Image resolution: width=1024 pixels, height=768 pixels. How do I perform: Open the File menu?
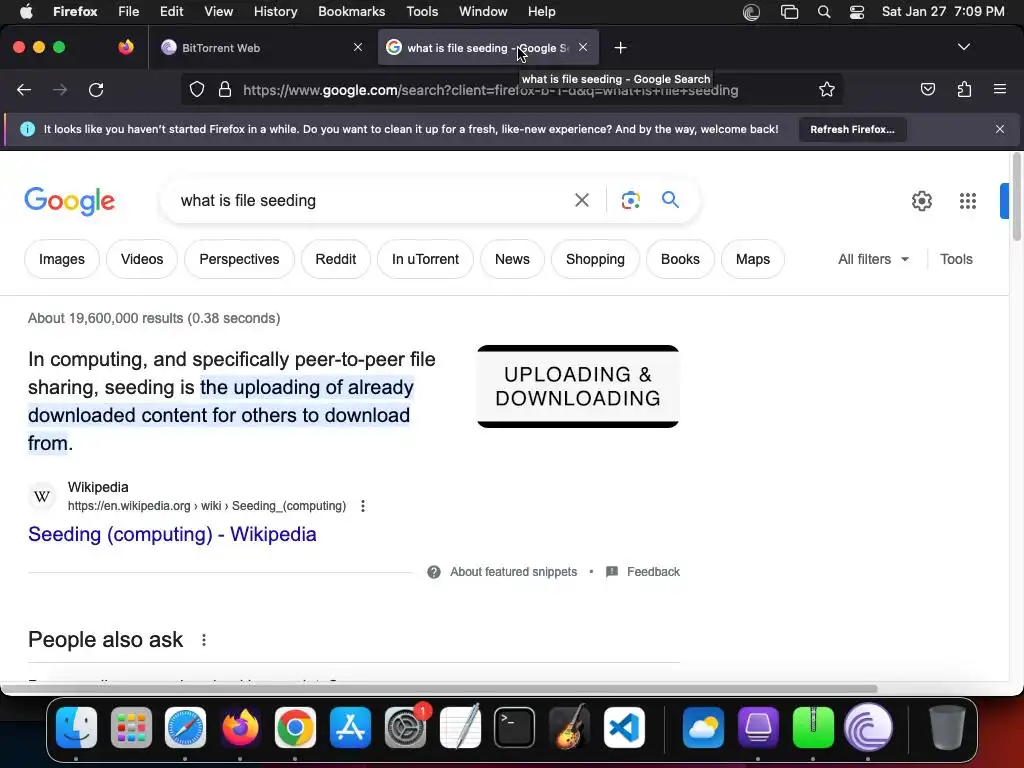coord(129,12)
